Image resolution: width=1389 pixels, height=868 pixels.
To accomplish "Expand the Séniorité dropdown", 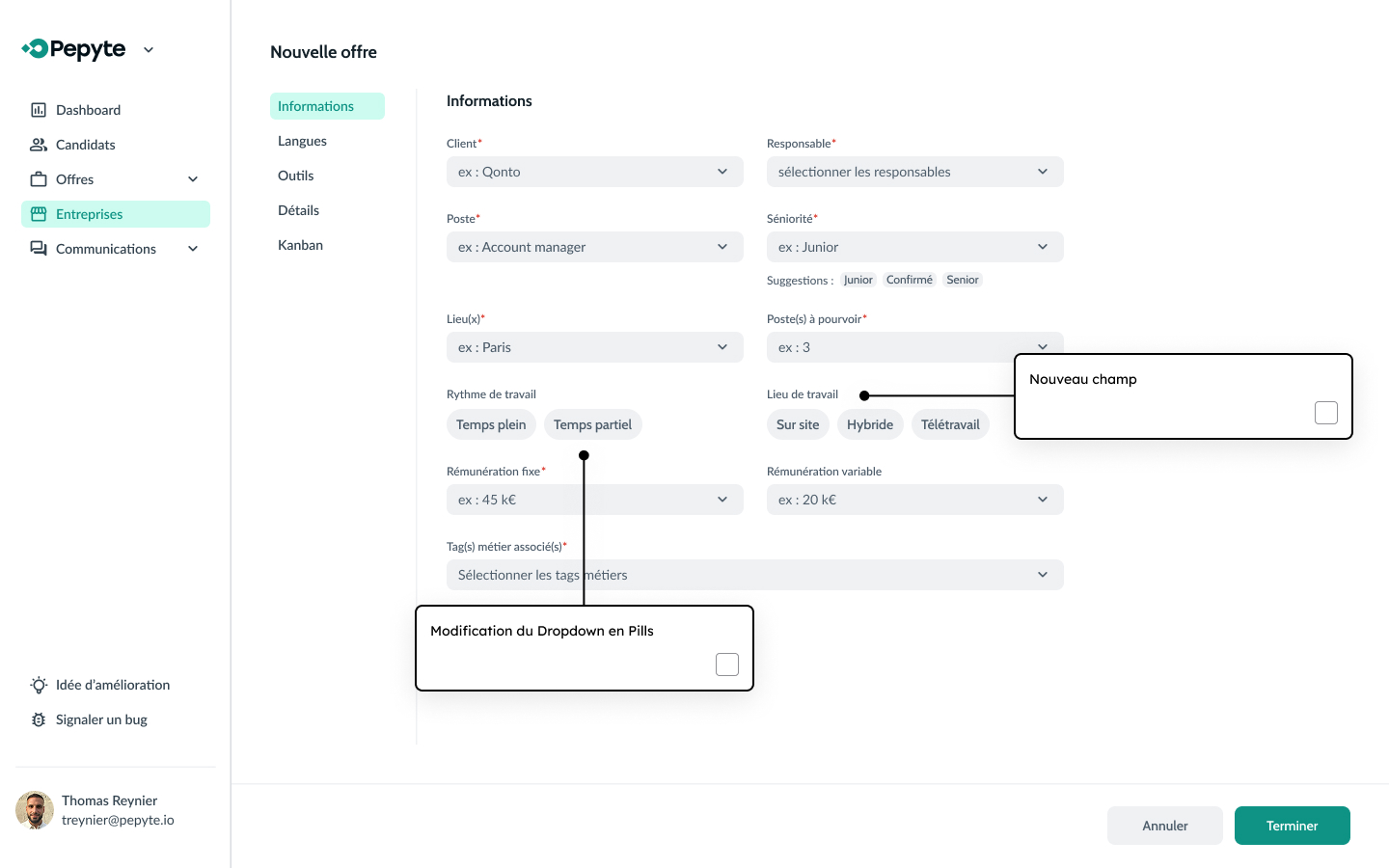I will click(x=914, y=247).
